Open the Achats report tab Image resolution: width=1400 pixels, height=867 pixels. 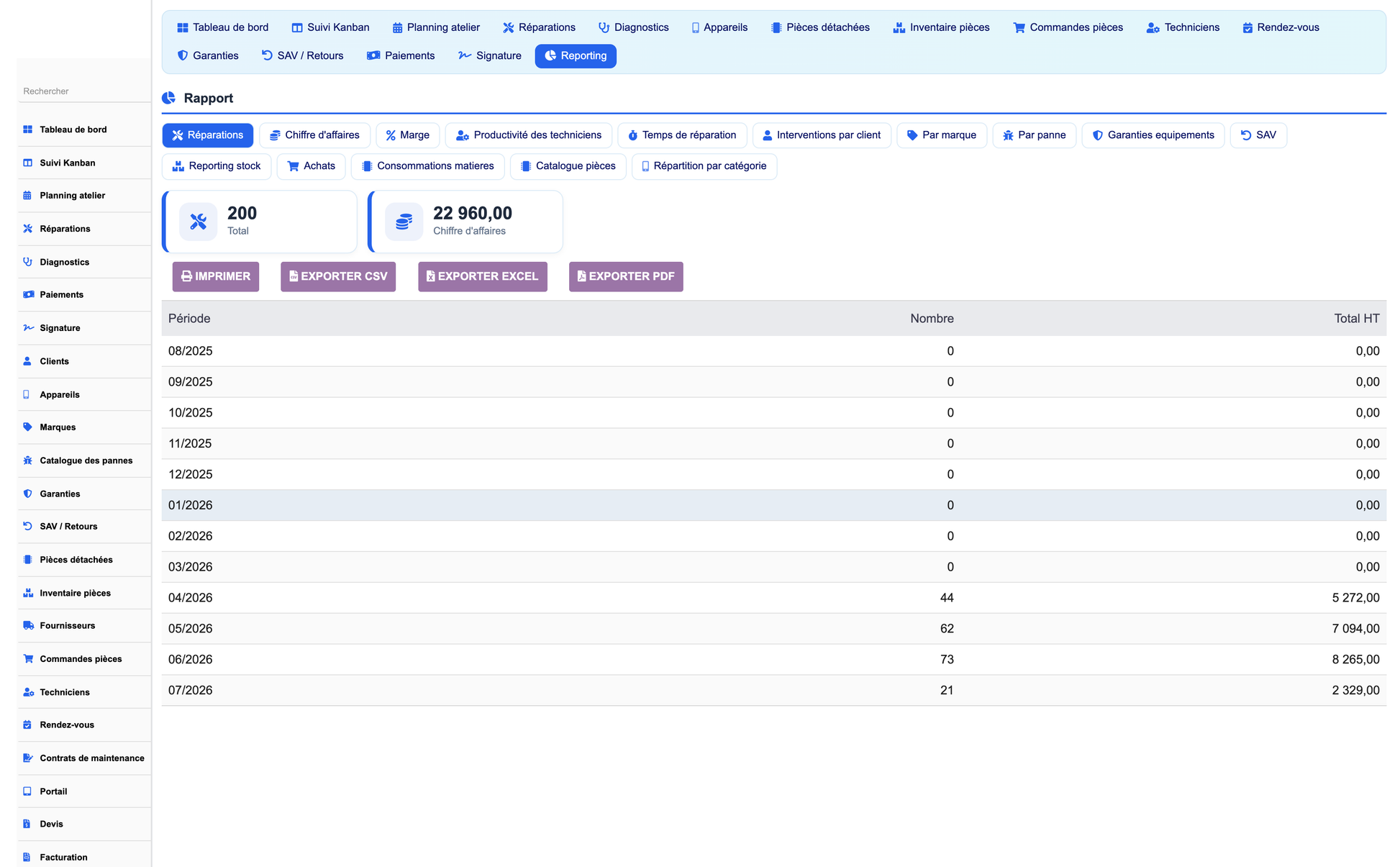pyautogui.click(x=312, y=166)
